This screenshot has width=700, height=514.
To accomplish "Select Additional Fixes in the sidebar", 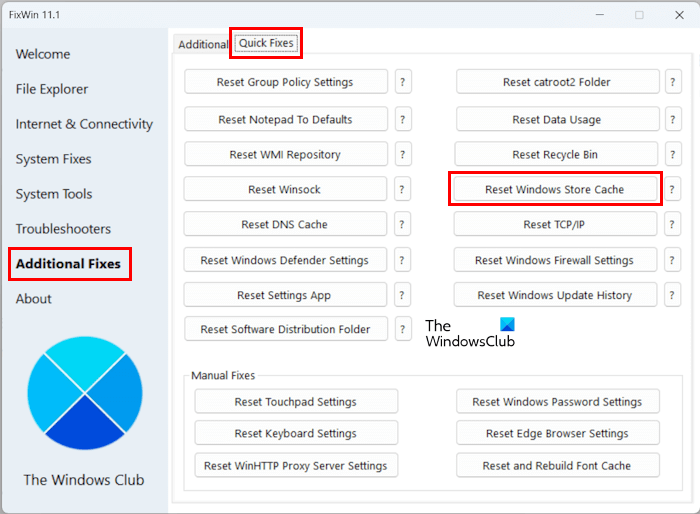I will [x=68, y=264].
